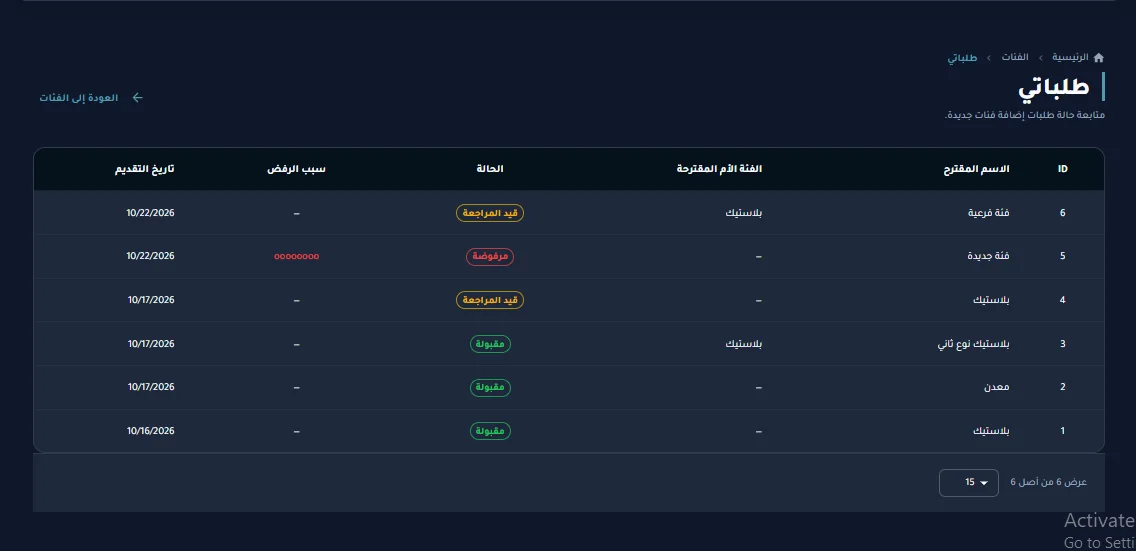Open the rows-per-page dropdown showing 15

coord(969,483)
